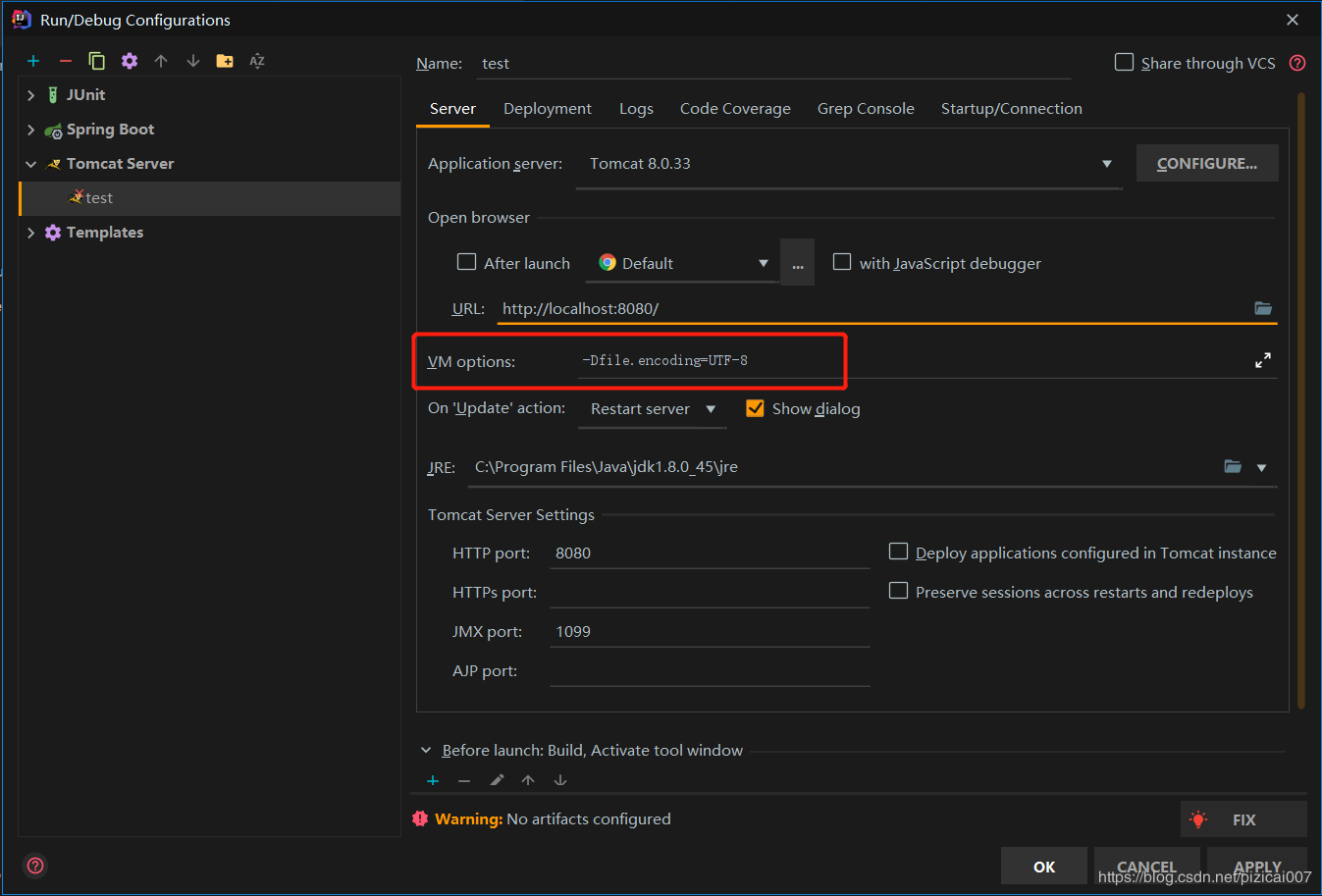Viewport: 1322px width, 896px height.
Task: Click into the Name field
Action: pos(773,63)
